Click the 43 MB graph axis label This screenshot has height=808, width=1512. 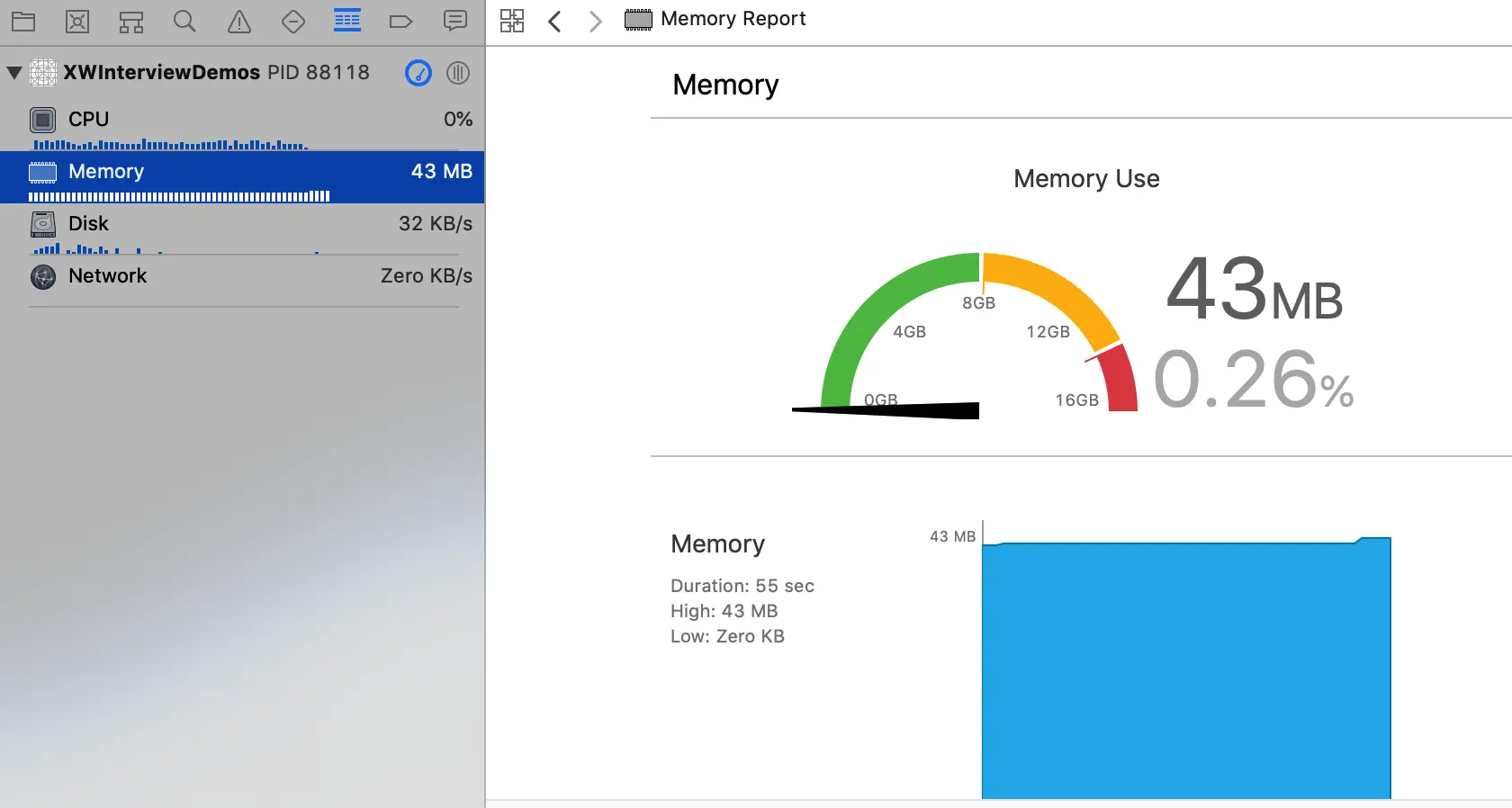952,536
